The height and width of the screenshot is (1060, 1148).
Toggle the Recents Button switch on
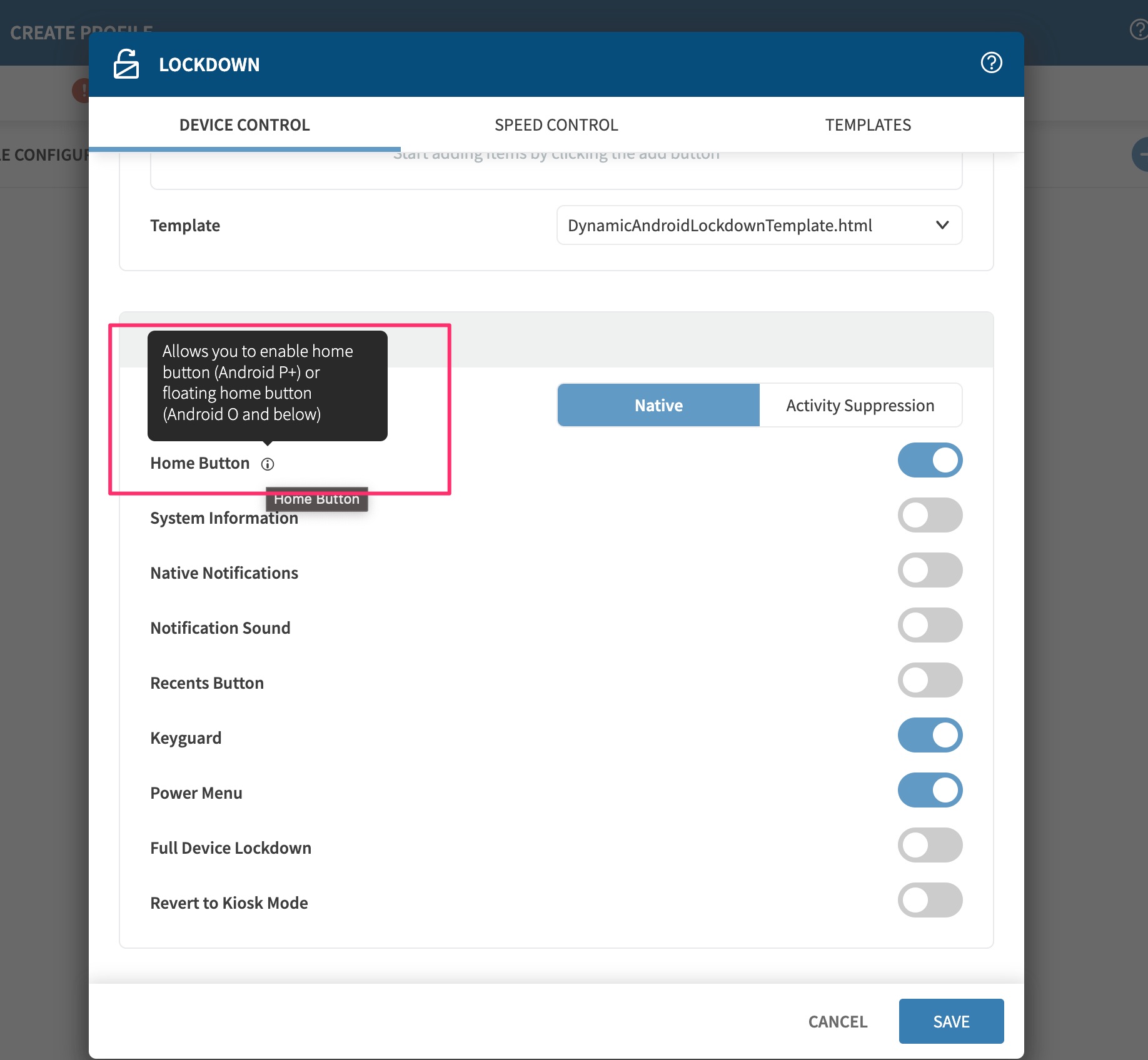(x=929, y=681)
